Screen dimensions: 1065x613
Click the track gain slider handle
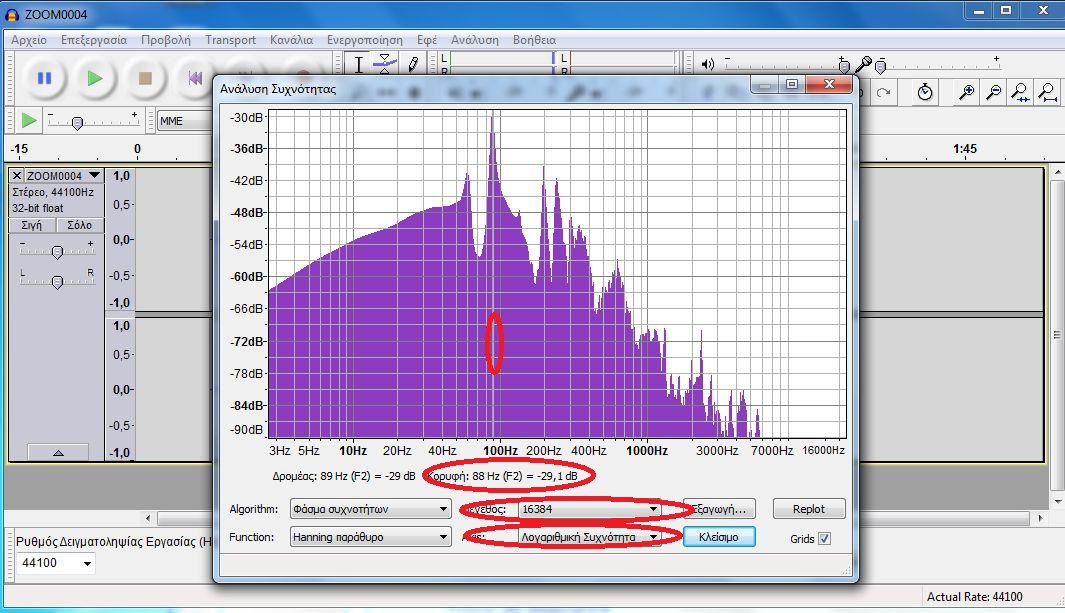click(x=57, y=253)
